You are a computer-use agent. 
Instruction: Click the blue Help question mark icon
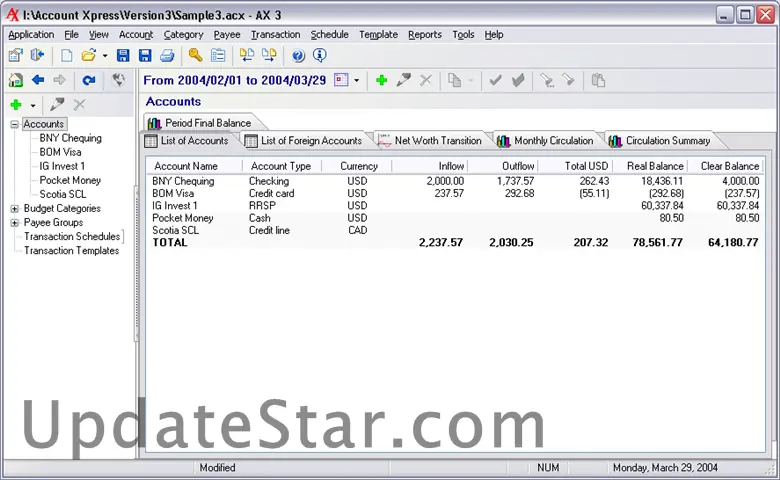tap(298, 56)
